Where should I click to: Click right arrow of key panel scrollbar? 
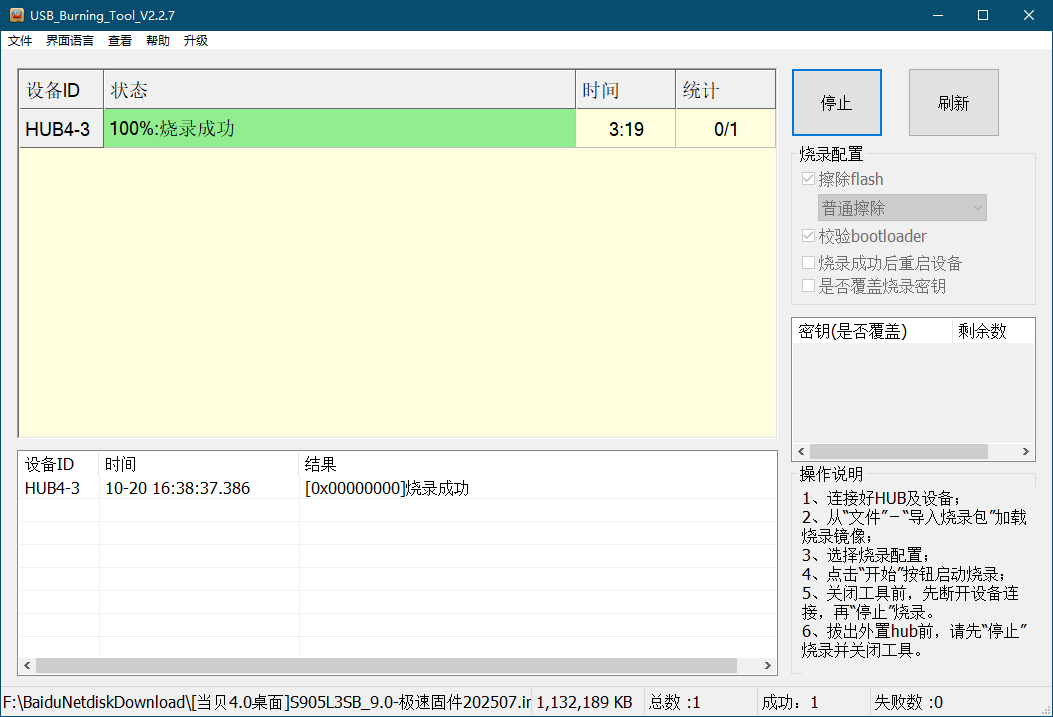[1025, 451]
